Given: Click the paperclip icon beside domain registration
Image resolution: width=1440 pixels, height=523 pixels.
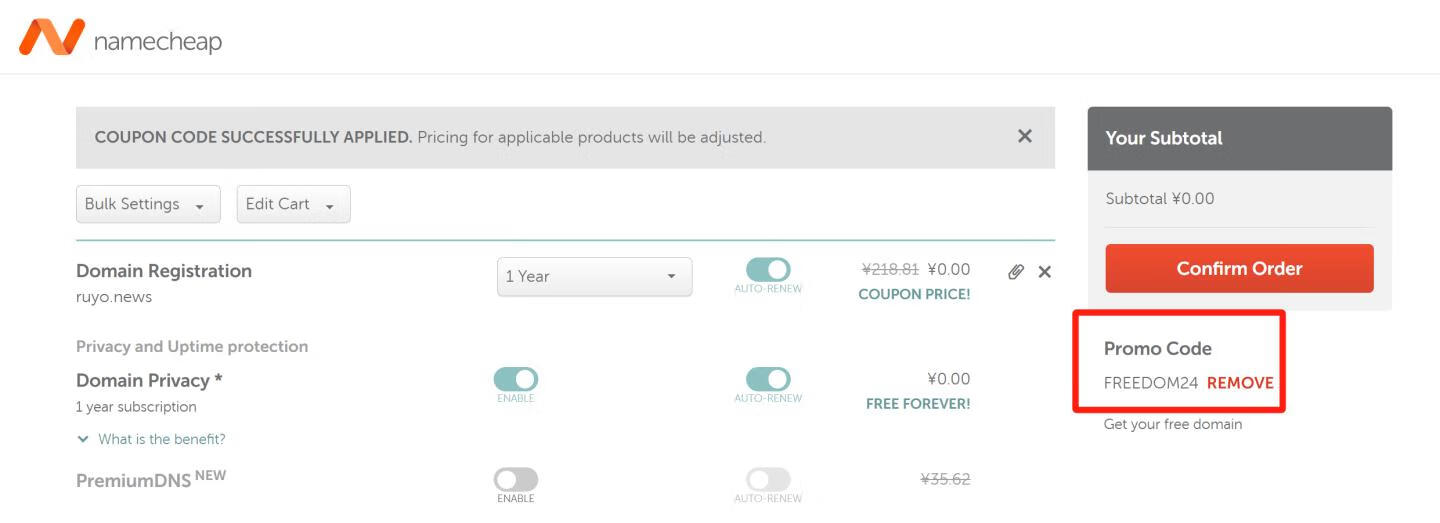Looking at the screenshot, I should pyautogui.click(x=1016, y=272).
